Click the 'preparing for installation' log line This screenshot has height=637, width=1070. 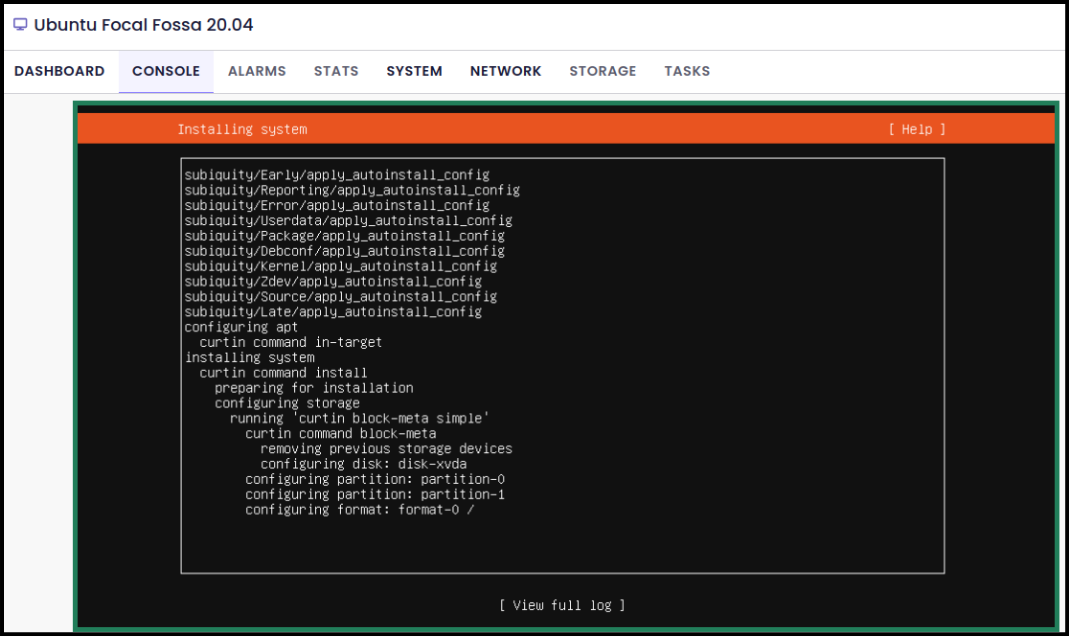coord(314,388)
